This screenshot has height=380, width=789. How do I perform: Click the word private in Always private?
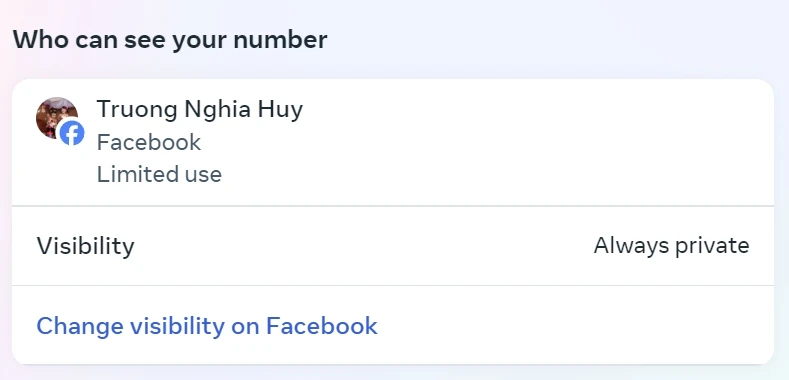(712, 246)
